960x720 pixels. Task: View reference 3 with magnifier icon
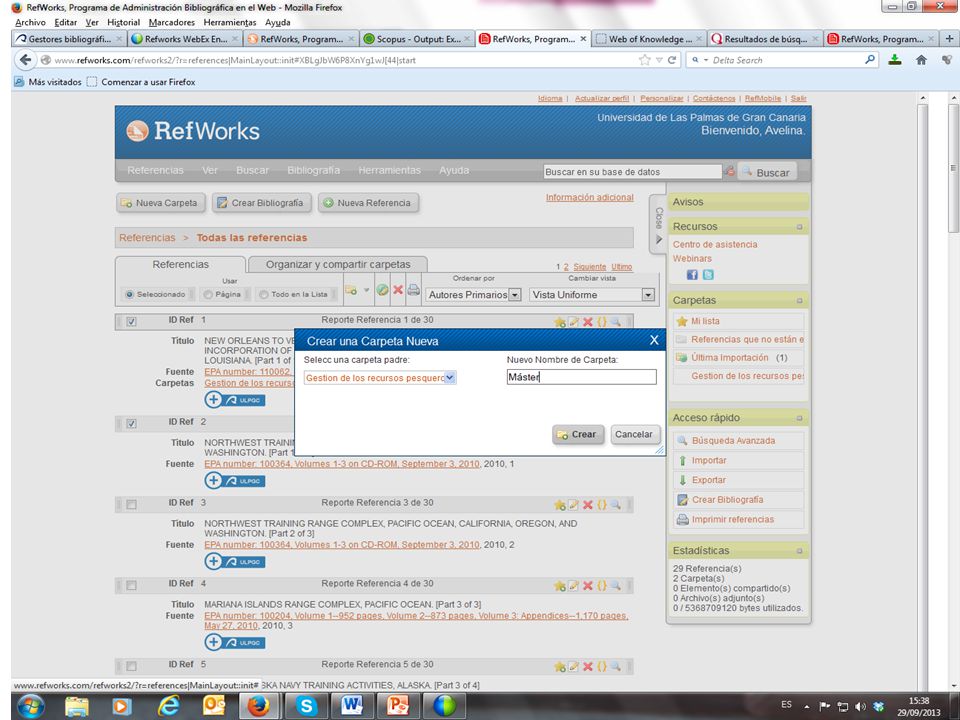click(615, 504)
